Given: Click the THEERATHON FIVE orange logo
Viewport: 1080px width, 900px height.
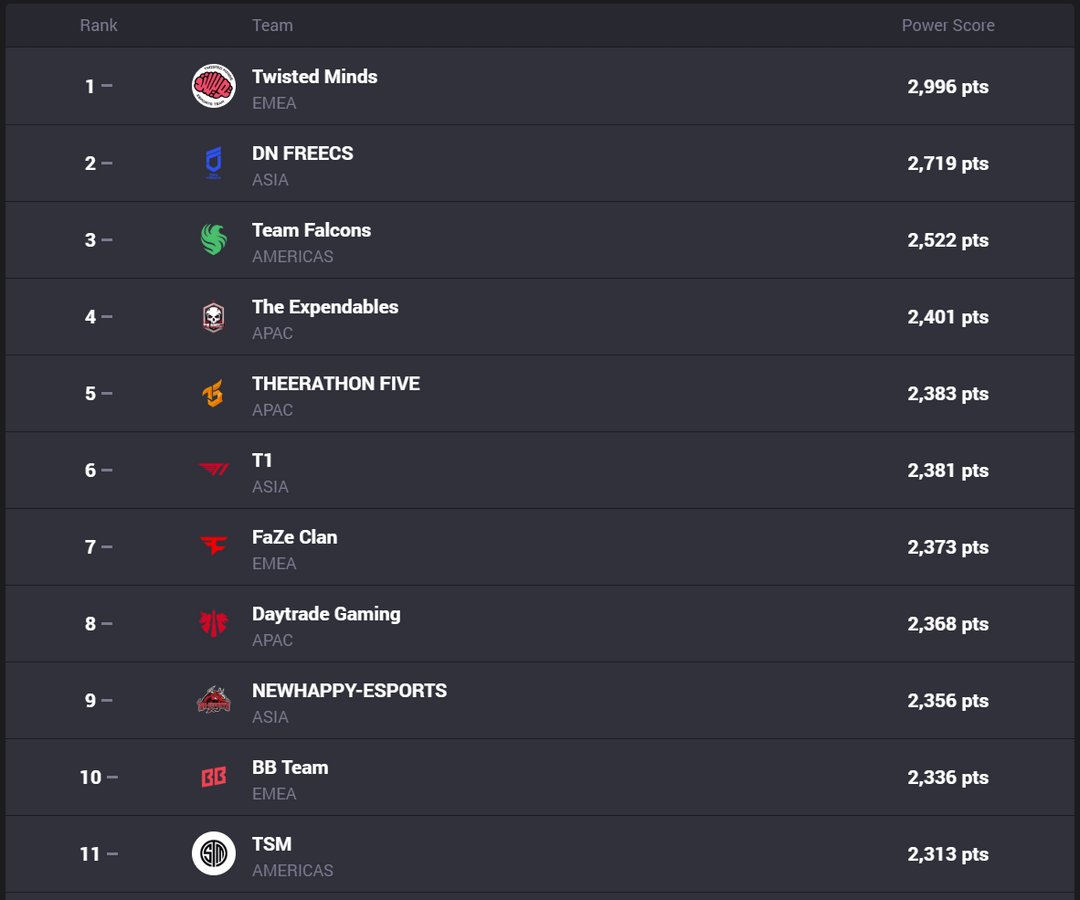Looking at the screenshot, I should pyautogui.click(x=213, y=394).
